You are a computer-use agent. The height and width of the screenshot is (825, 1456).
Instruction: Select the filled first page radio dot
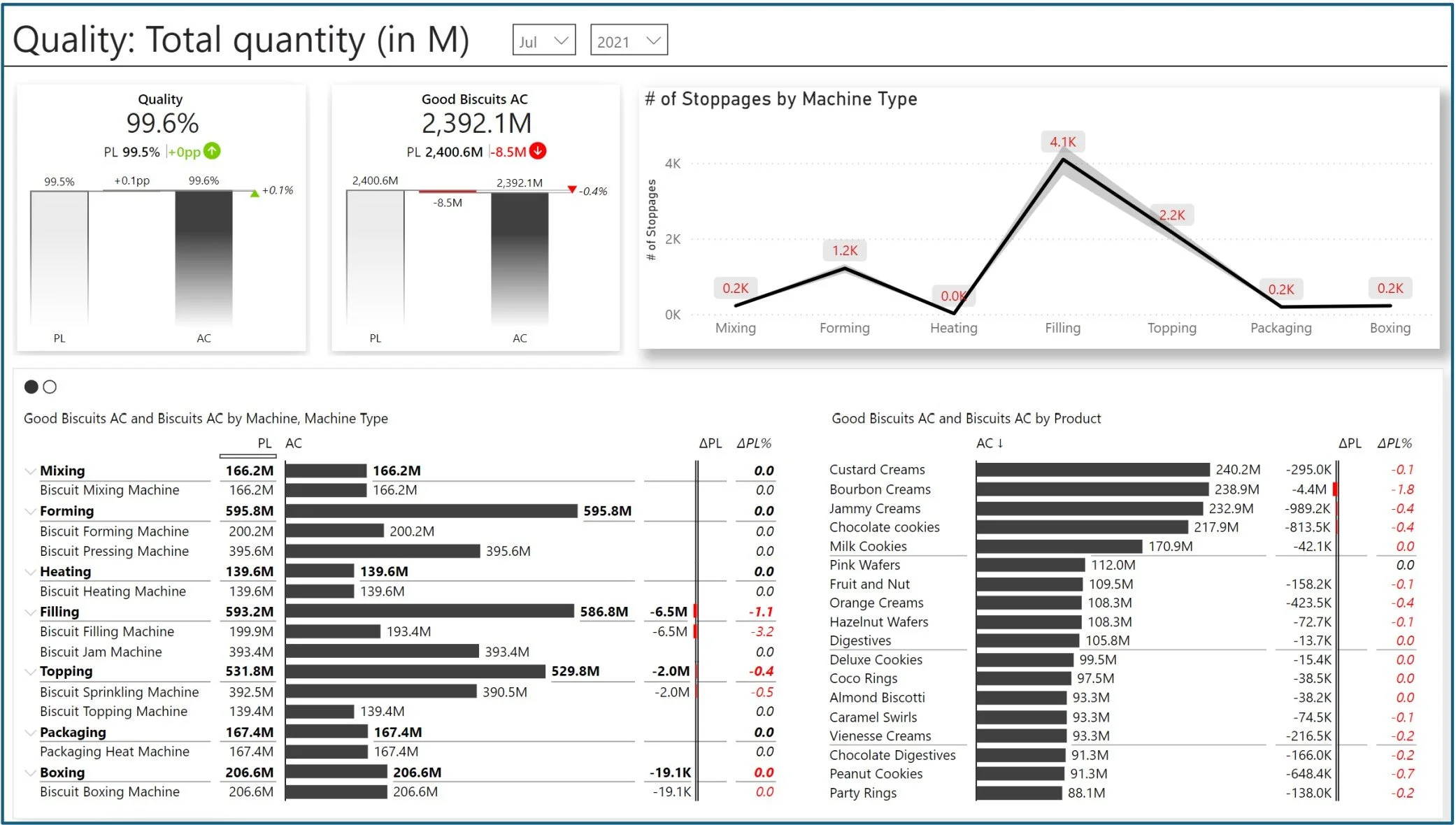point(31,387)
